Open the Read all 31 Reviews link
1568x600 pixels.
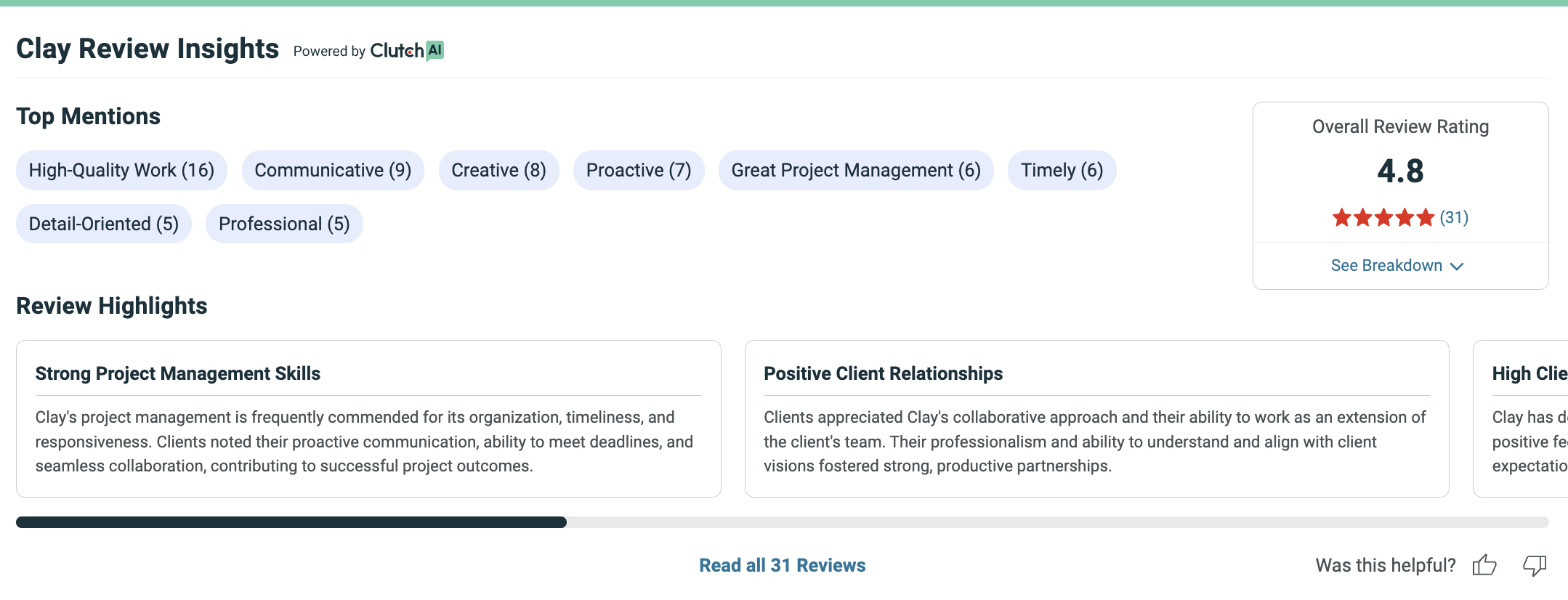pos(783,565)
